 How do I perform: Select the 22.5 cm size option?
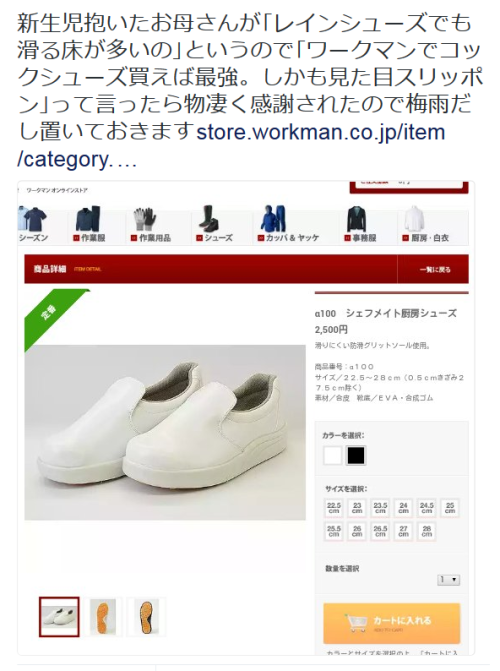(x=334, y=508)
